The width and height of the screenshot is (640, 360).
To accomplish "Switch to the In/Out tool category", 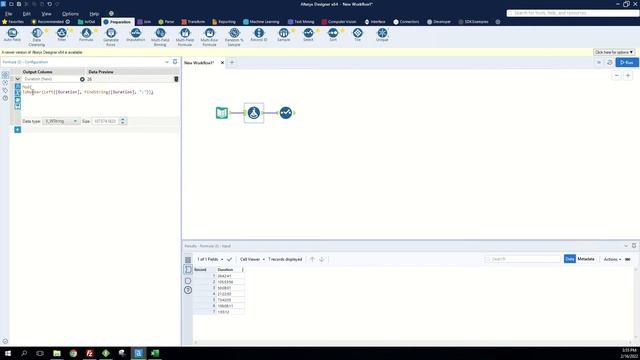I will point(87,22).
